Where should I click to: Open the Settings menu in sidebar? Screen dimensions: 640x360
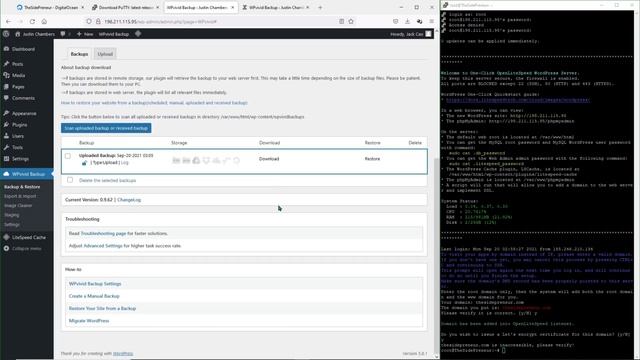click(x=20, y=159)
